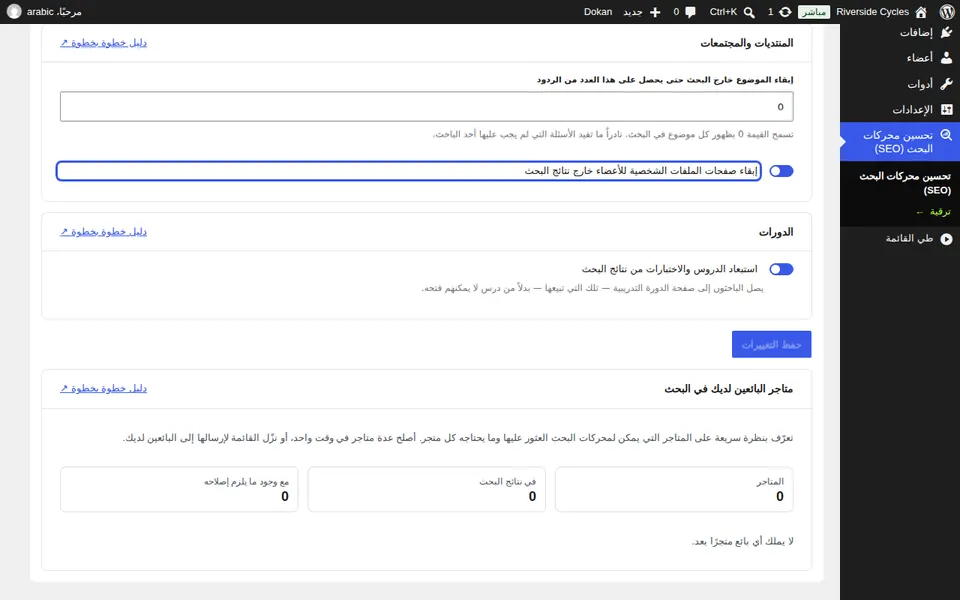Click the label إبقاء صفحات الملفات الشخصية

point(641,171)
